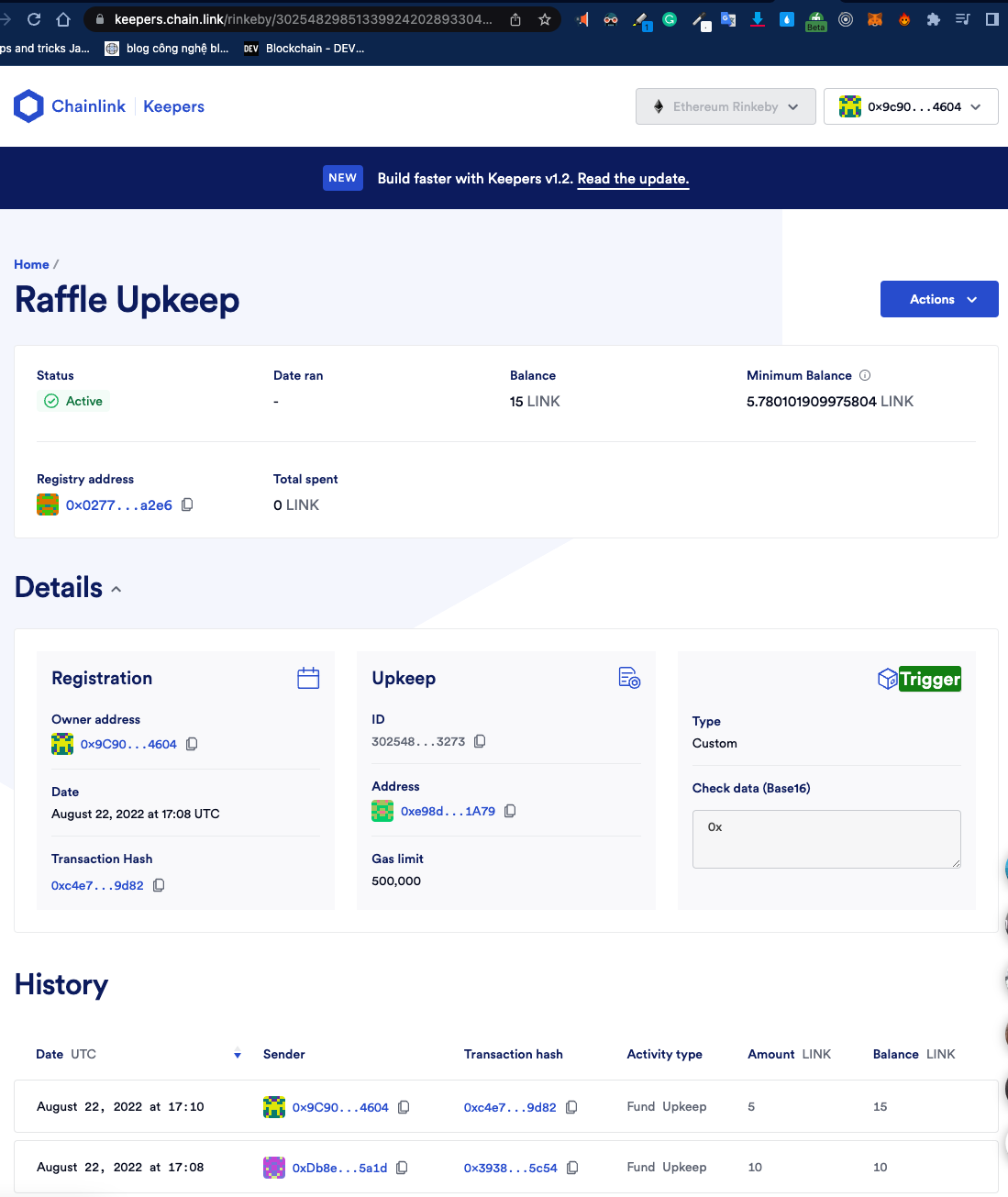Open the 'blog công nghệ' bookmark
This screenshot has width=1008, height=1197.
point(167,49)
